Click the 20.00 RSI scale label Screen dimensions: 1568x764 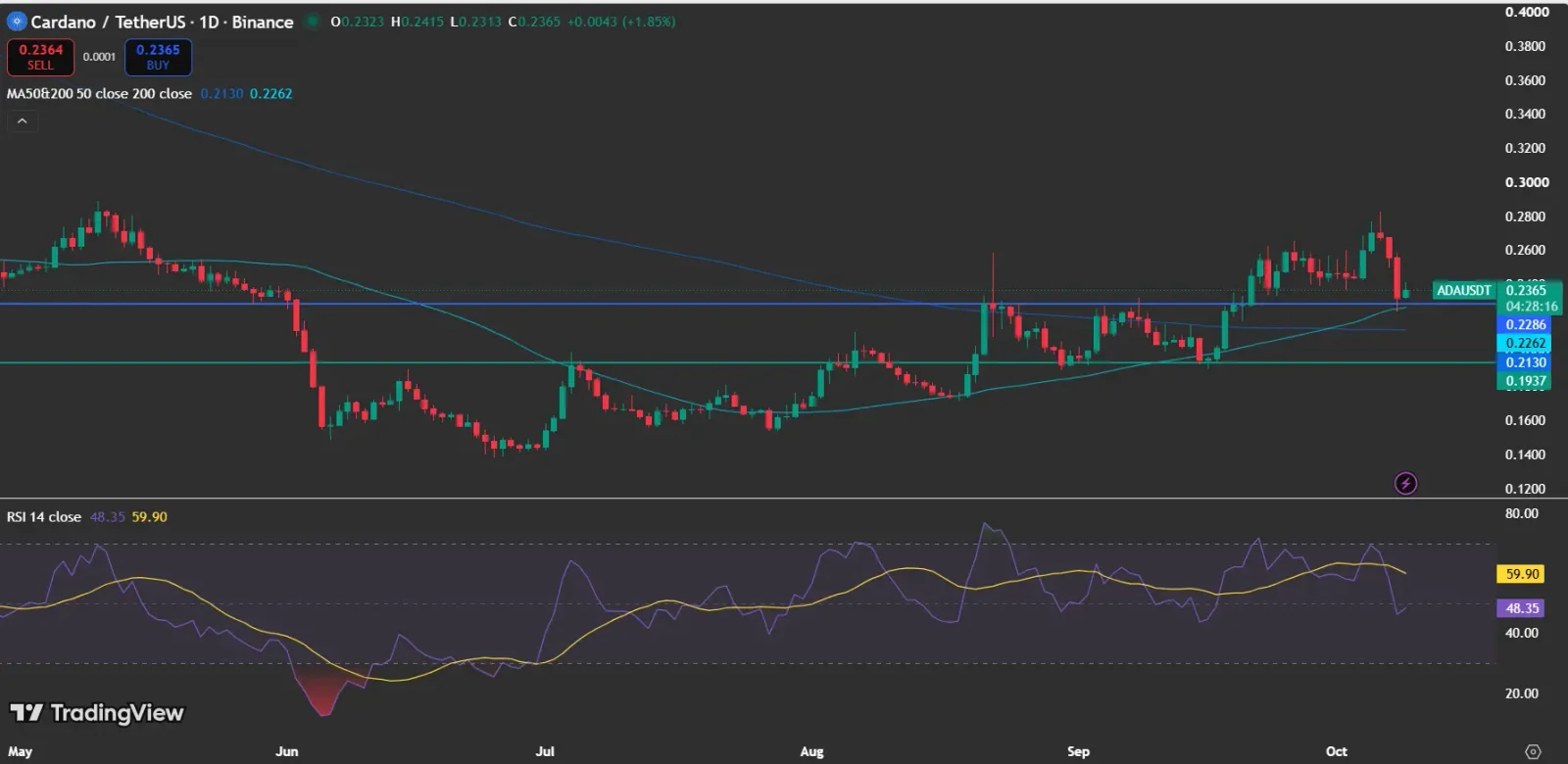pyautogui.click(x=1522, y=693)
